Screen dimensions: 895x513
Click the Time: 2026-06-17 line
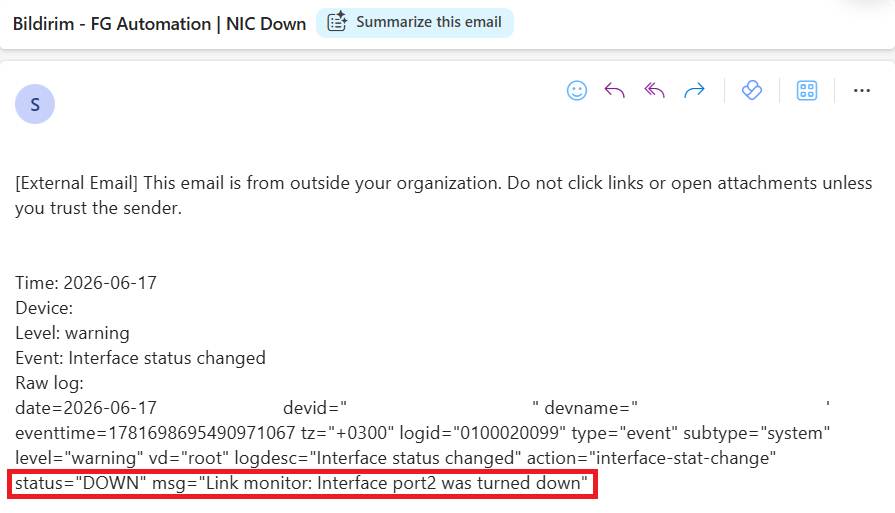[86, 282]
